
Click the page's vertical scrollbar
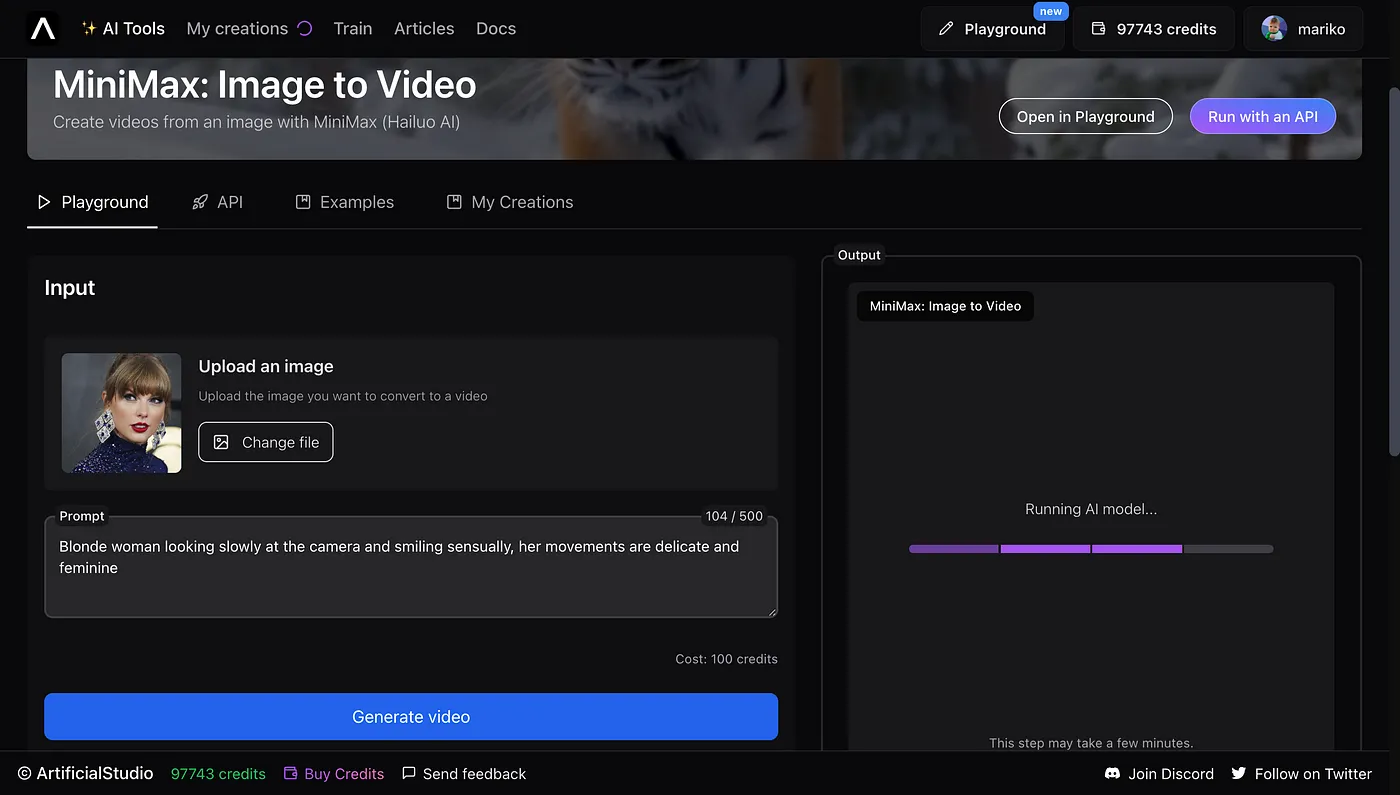pos(1393,271)
